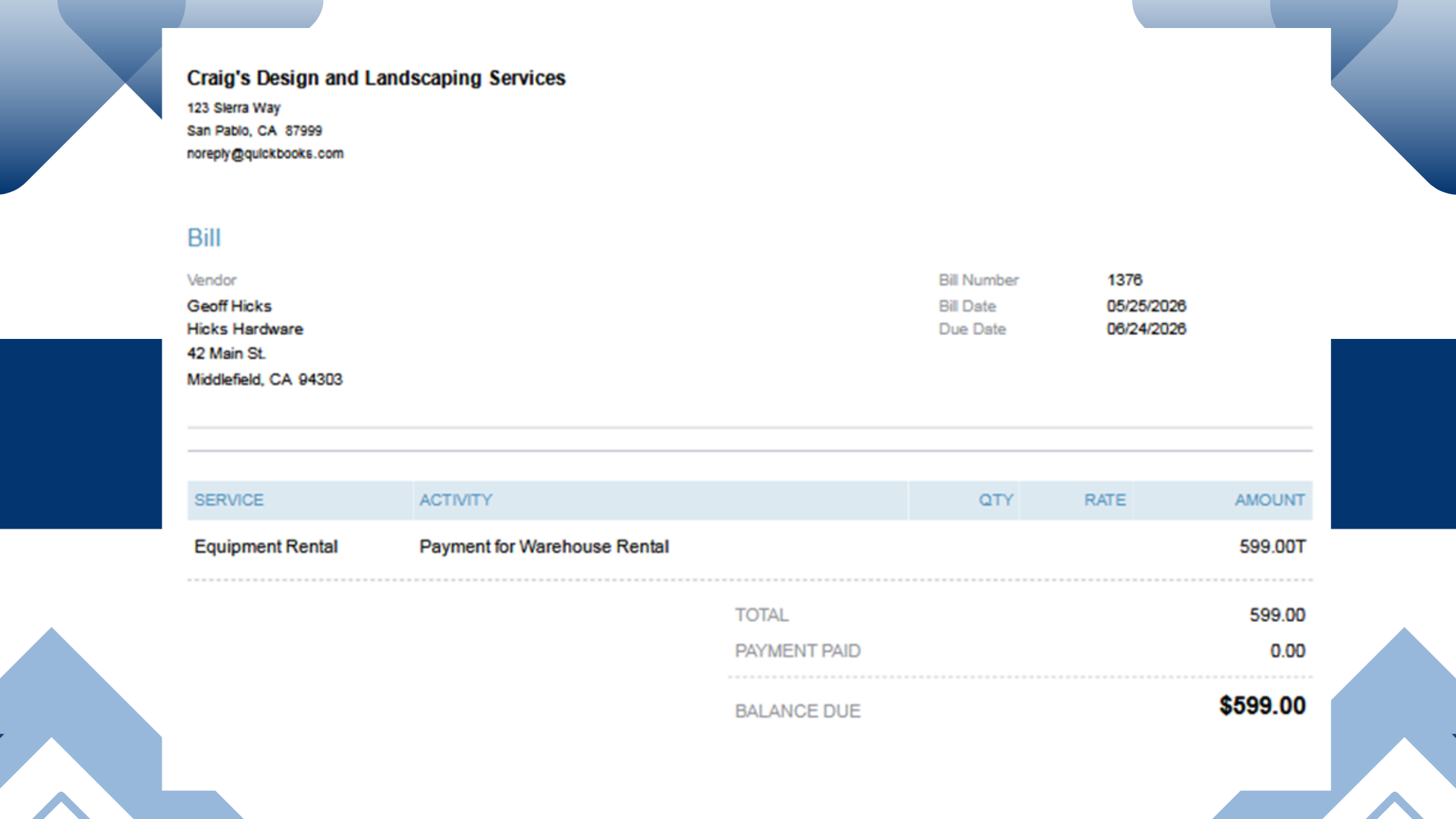Click the noreply@quickbooks.com email address
The width and height of the screenshot is (1456, 819).
point(265,153)
